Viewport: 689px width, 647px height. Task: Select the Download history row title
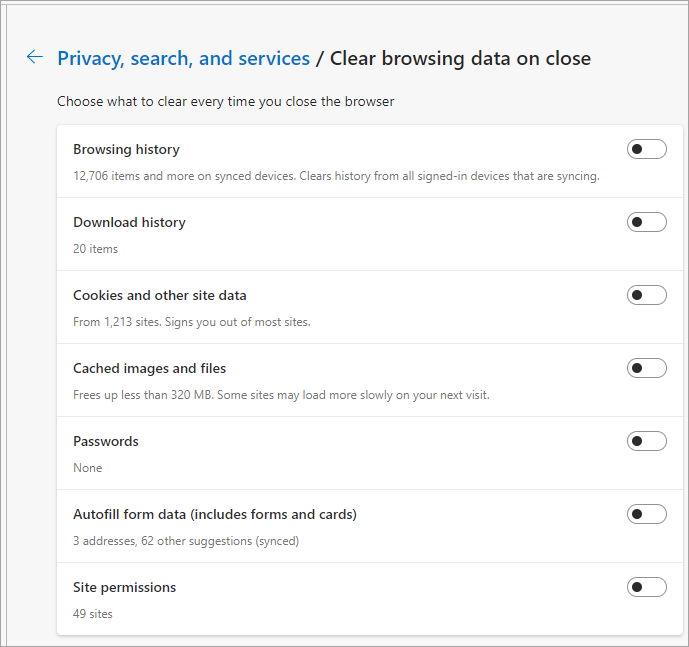tap(129, 222)
